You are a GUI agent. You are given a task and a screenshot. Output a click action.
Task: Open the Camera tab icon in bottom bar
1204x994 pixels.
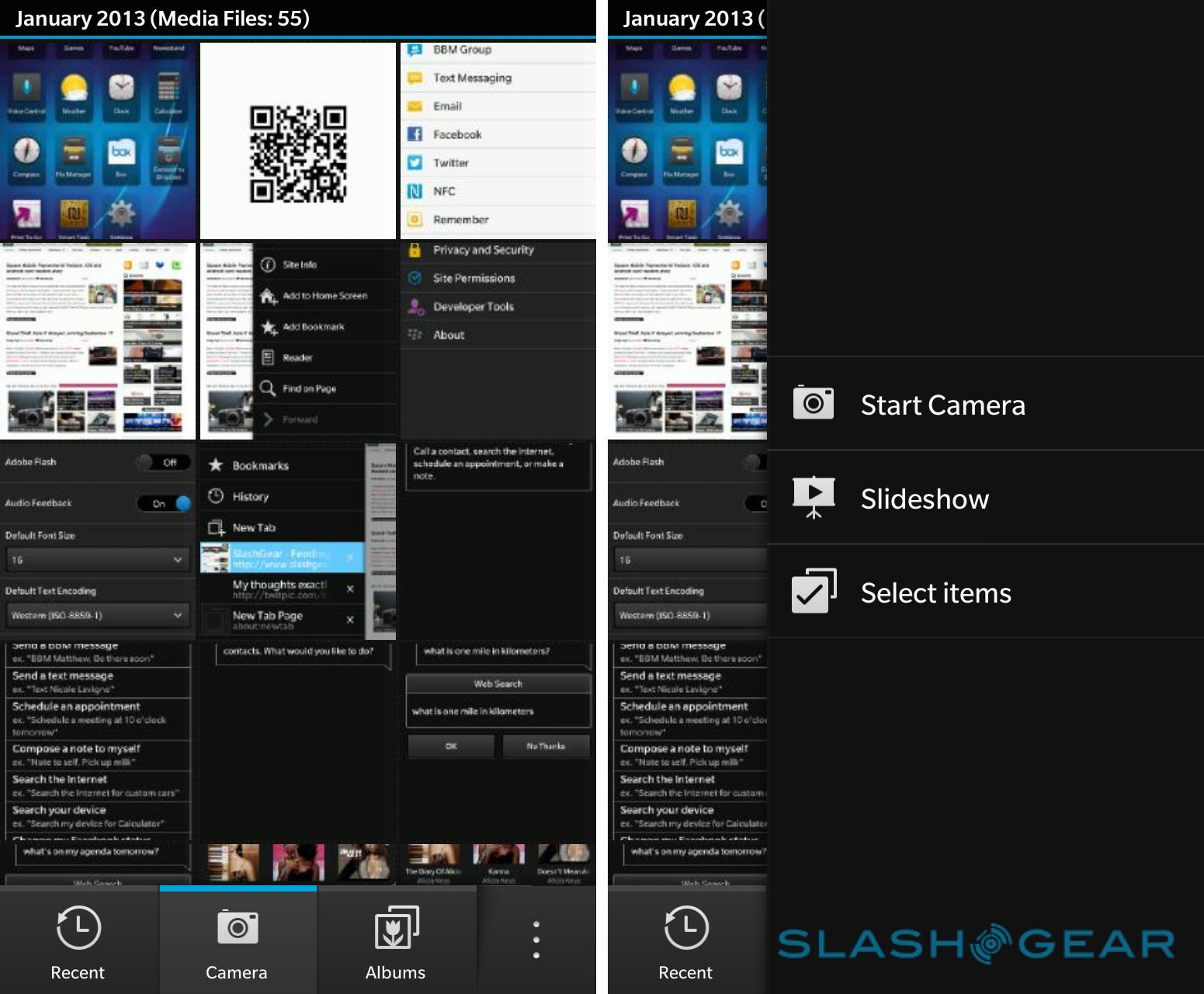coord(238,927)
